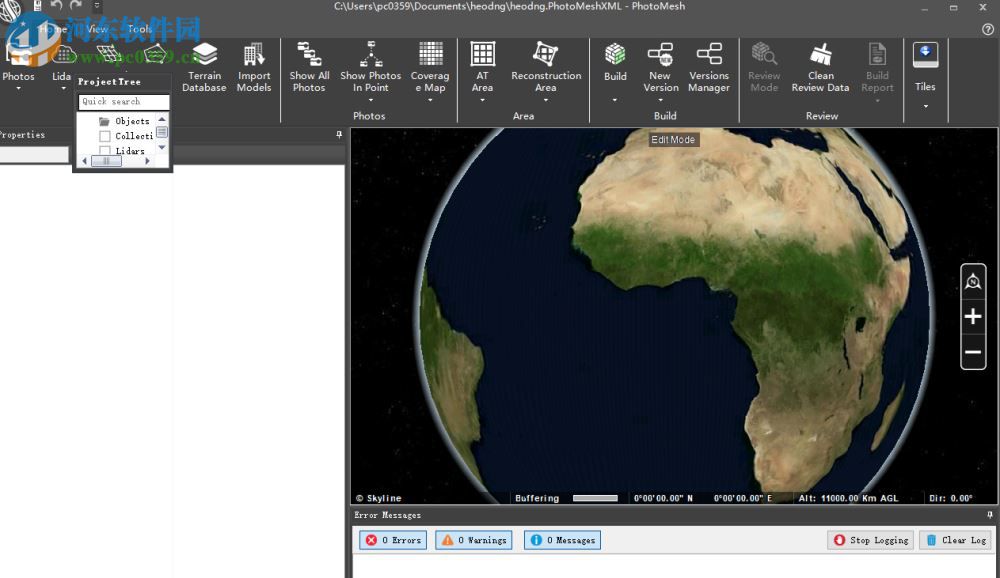Toggle the Lidars checkbox in ProjectTree

(x=105, y=151)
